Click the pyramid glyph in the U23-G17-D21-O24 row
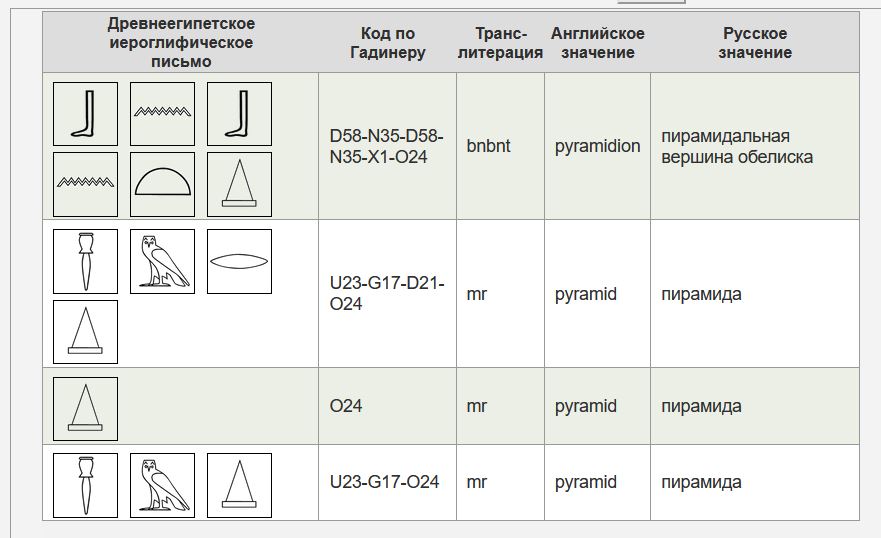The height and width of the screenshot is (538, 881). click(85, 332)
